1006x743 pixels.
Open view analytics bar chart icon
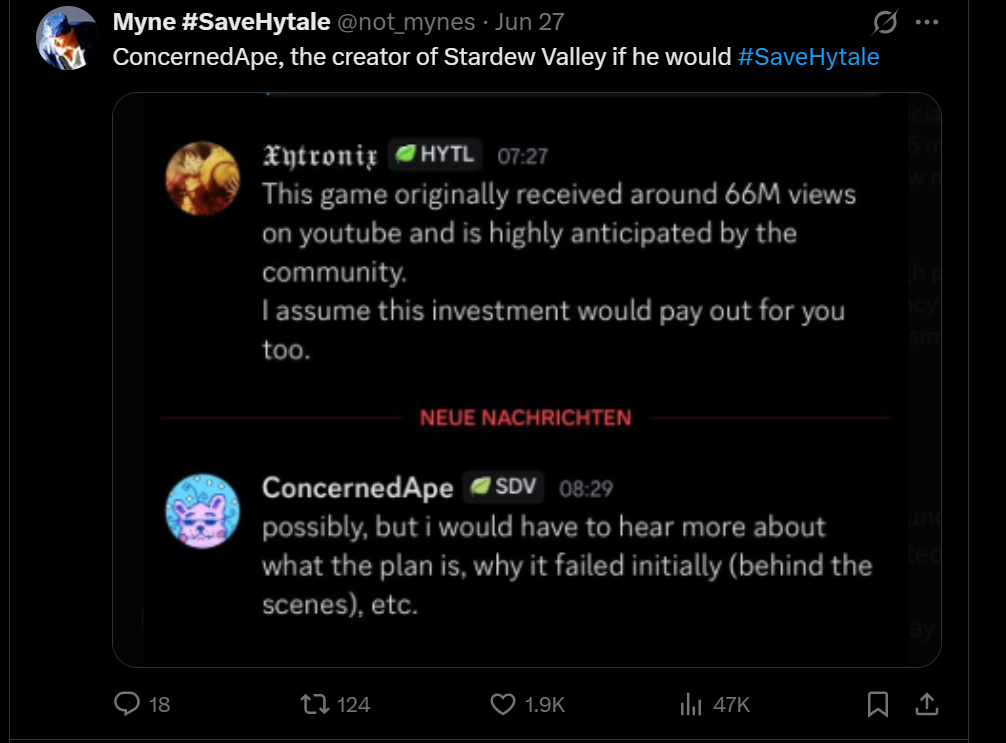click(691, 705)
